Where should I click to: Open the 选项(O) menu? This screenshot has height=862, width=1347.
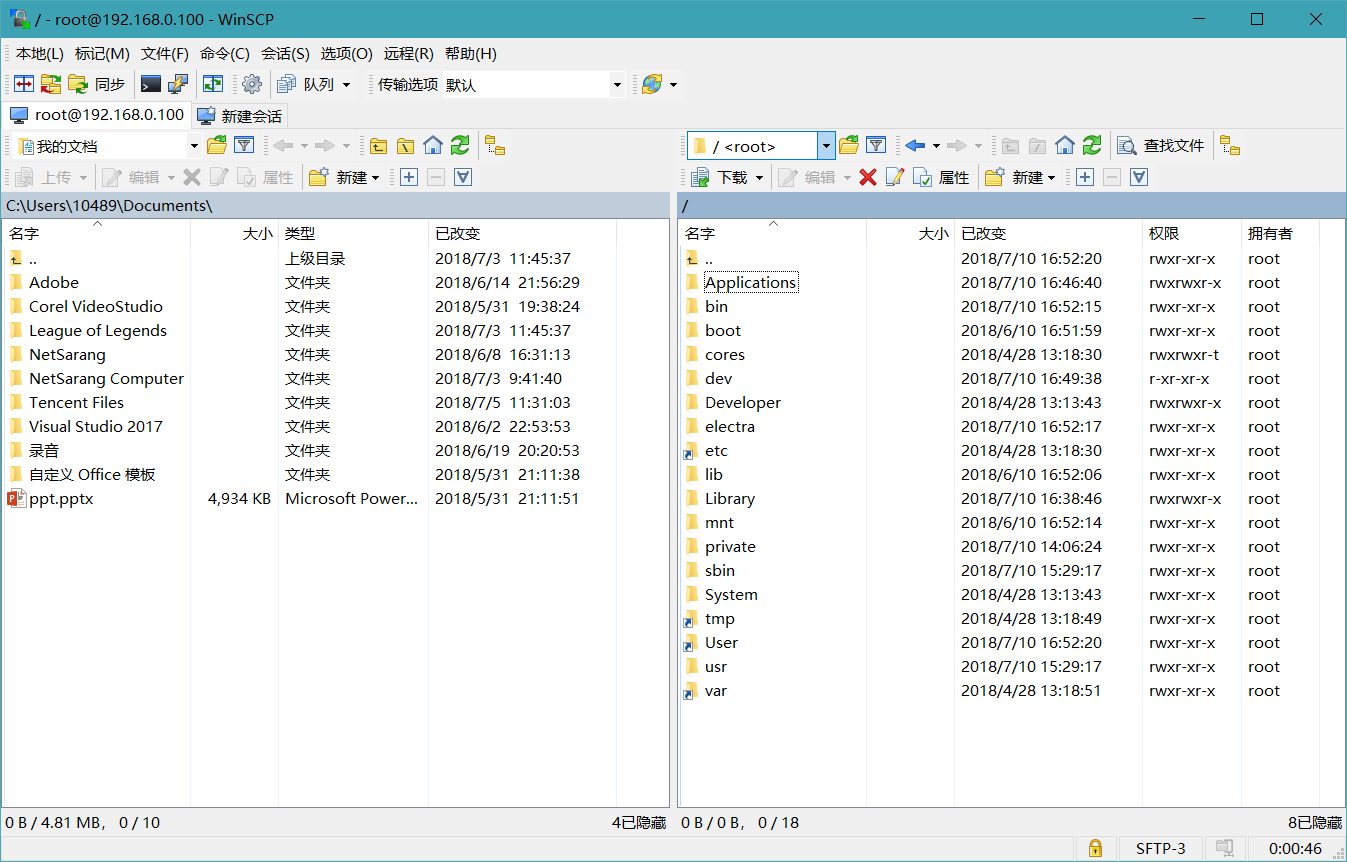tap(346, 54)
